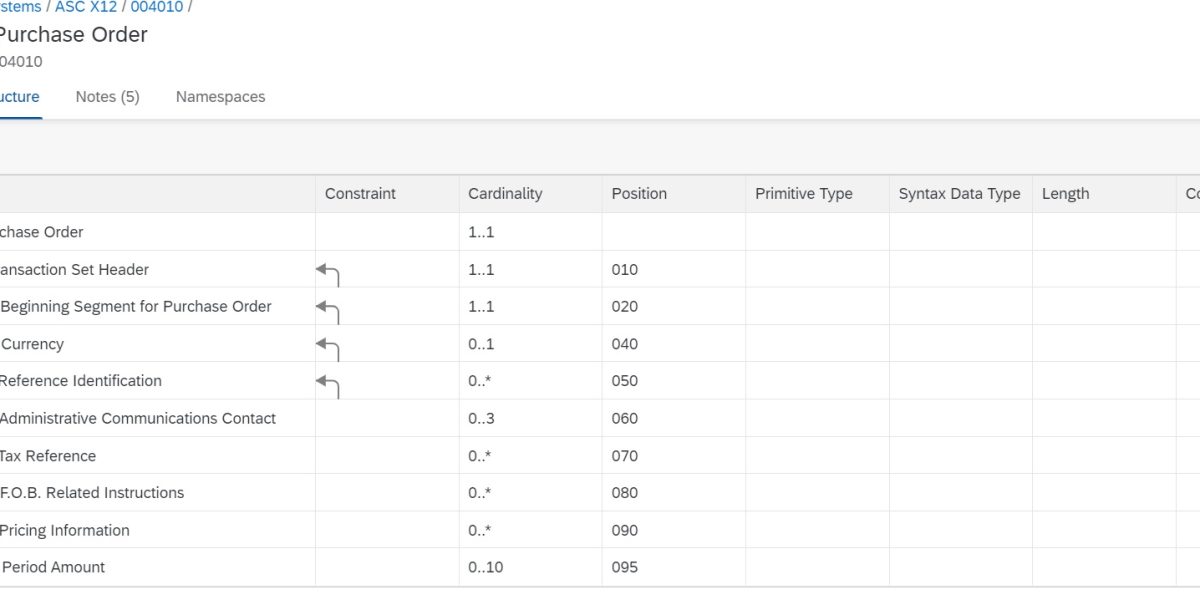Screen dimensions: 1200x600
Task: Switch to the Namespaces tab
Action: [x=220, y=97]
